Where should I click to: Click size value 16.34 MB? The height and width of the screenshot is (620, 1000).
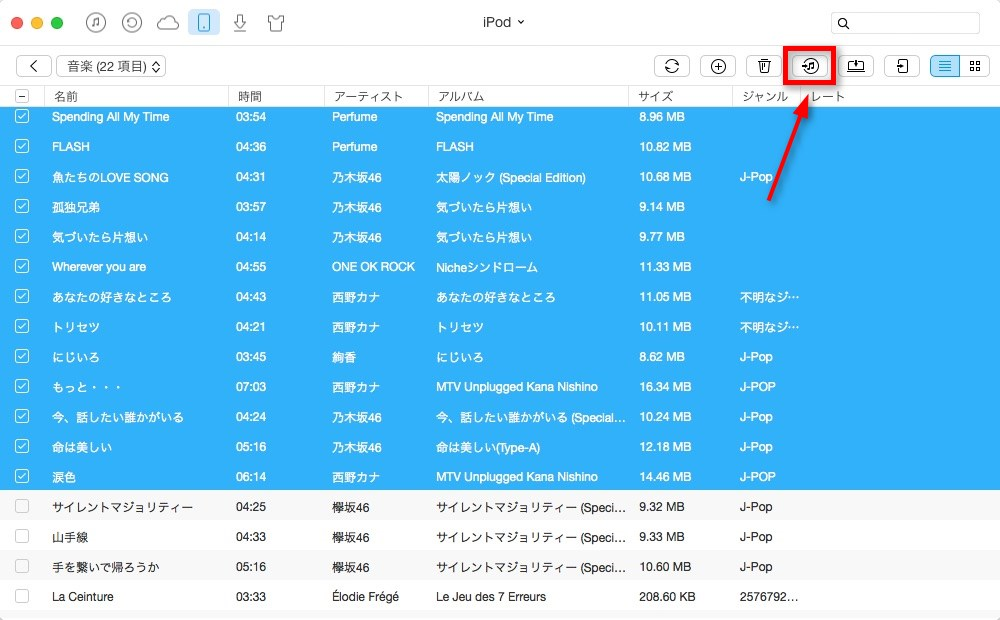coord(665,387)
